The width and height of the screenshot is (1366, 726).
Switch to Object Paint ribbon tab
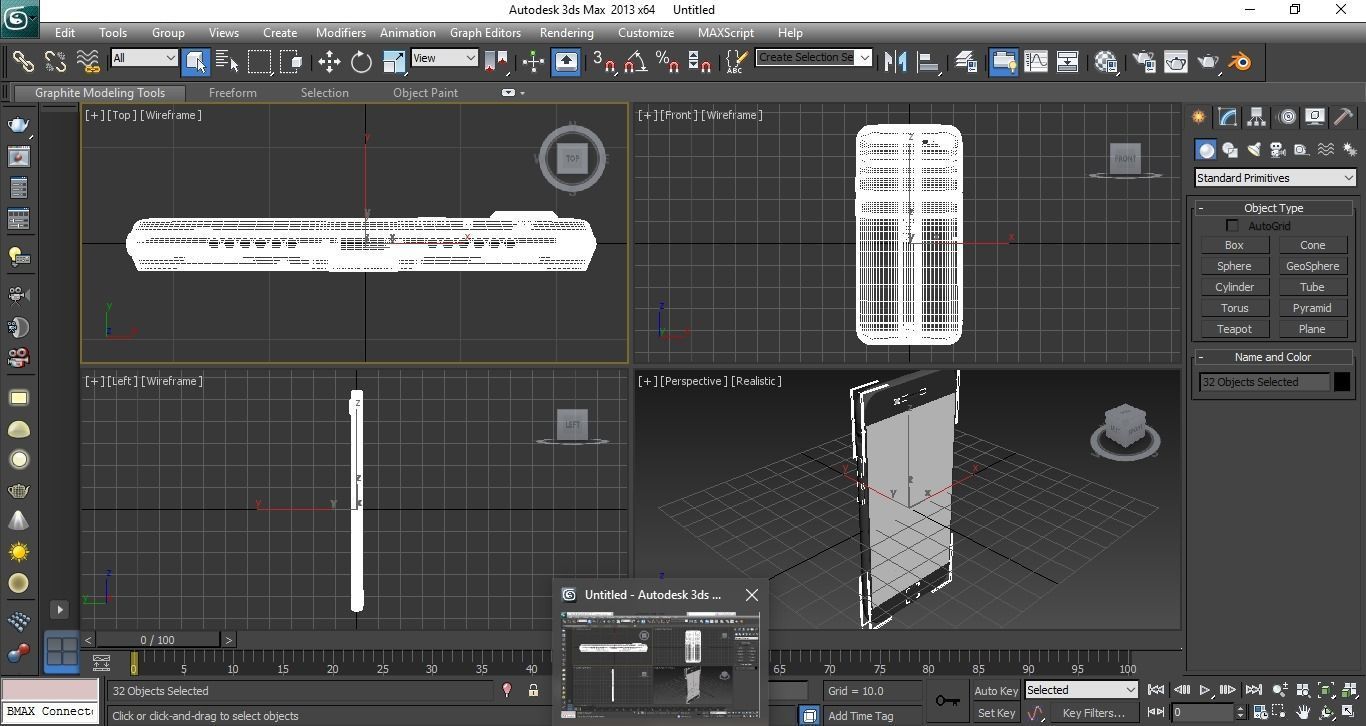[425, 93]
